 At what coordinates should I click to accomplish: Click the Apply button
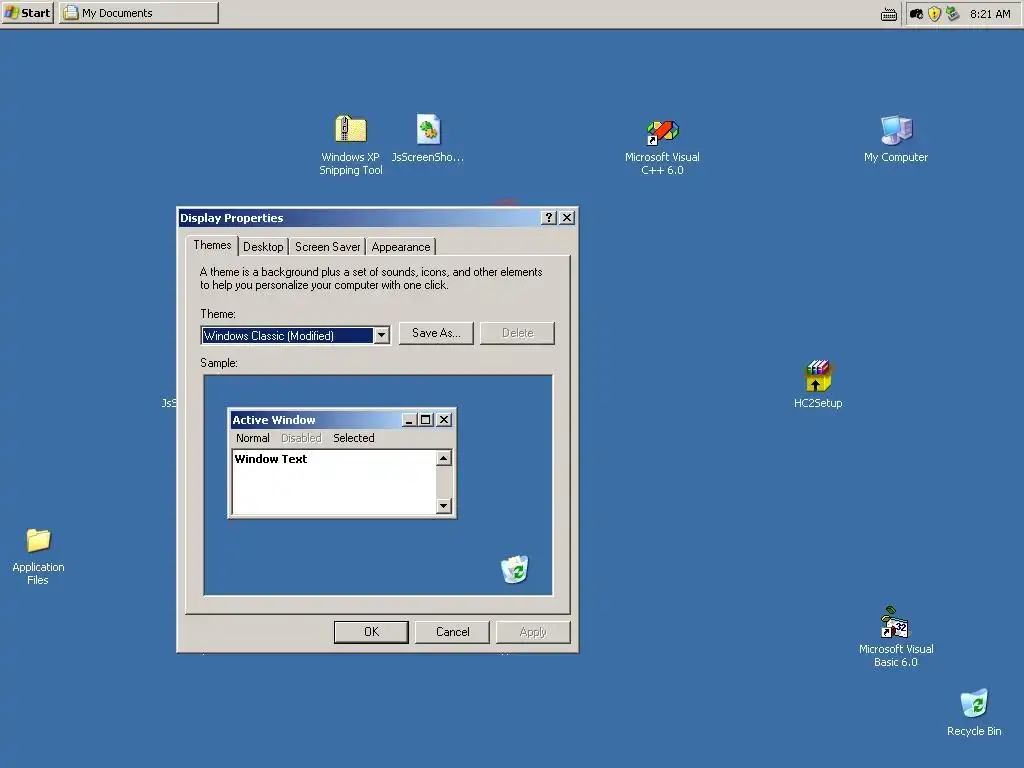[533, 632]
